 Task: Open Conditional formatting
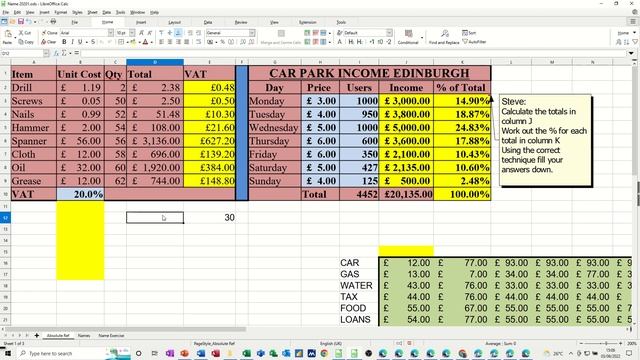(408, 37)
